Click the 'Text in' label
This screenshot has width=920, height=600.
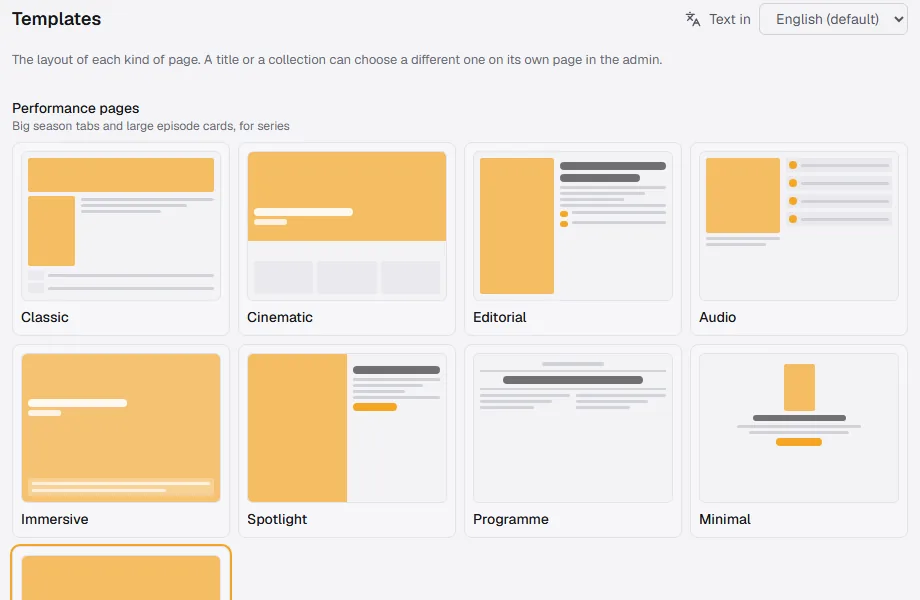tap(729, 19)
